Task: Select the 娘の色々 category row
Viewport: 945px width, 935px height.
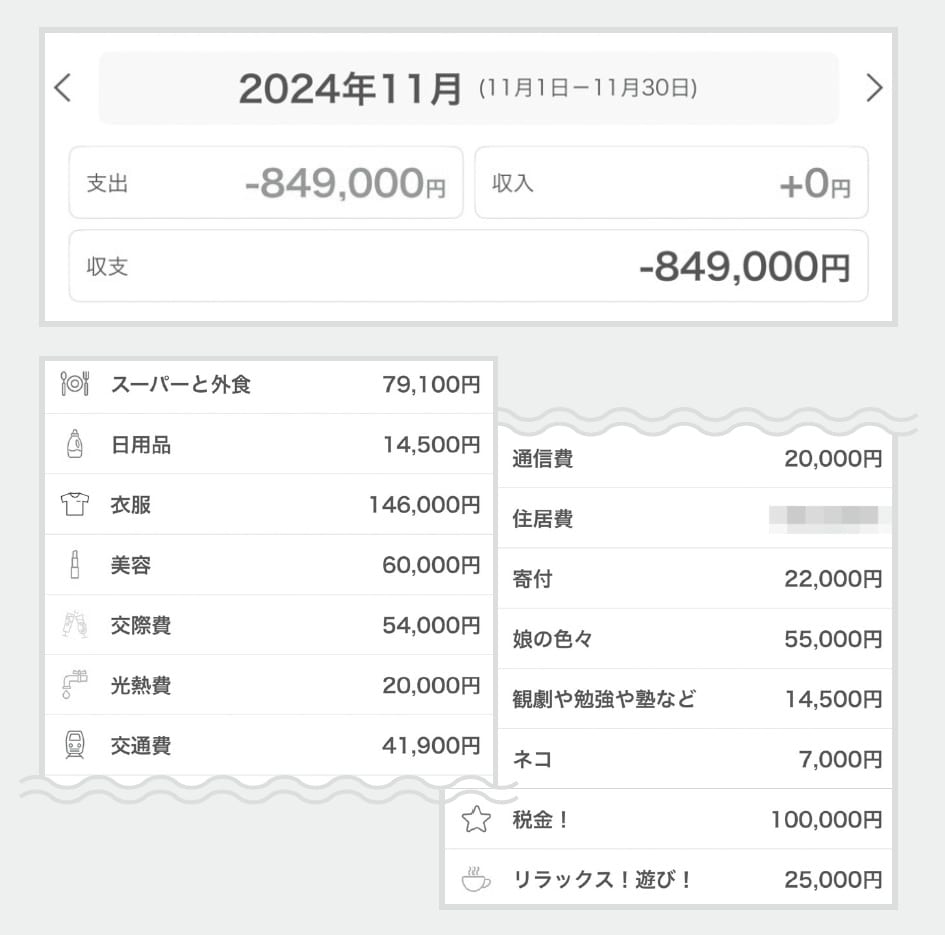Action: 696,639
